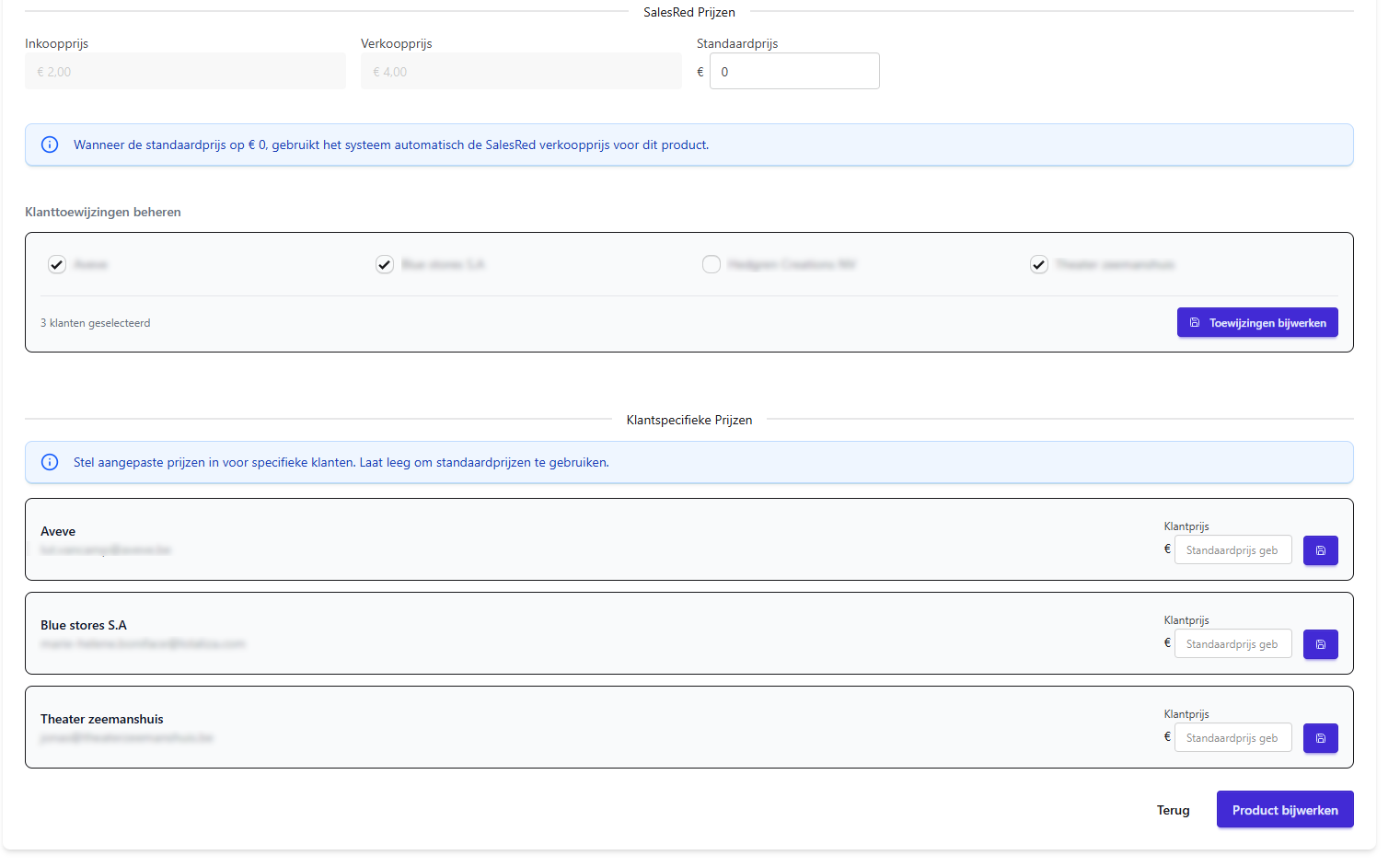This screenshot has width=1400, height=867.
Task: Click the Klantprijs field for Aveve
Action: click(x=1232, y=550)
